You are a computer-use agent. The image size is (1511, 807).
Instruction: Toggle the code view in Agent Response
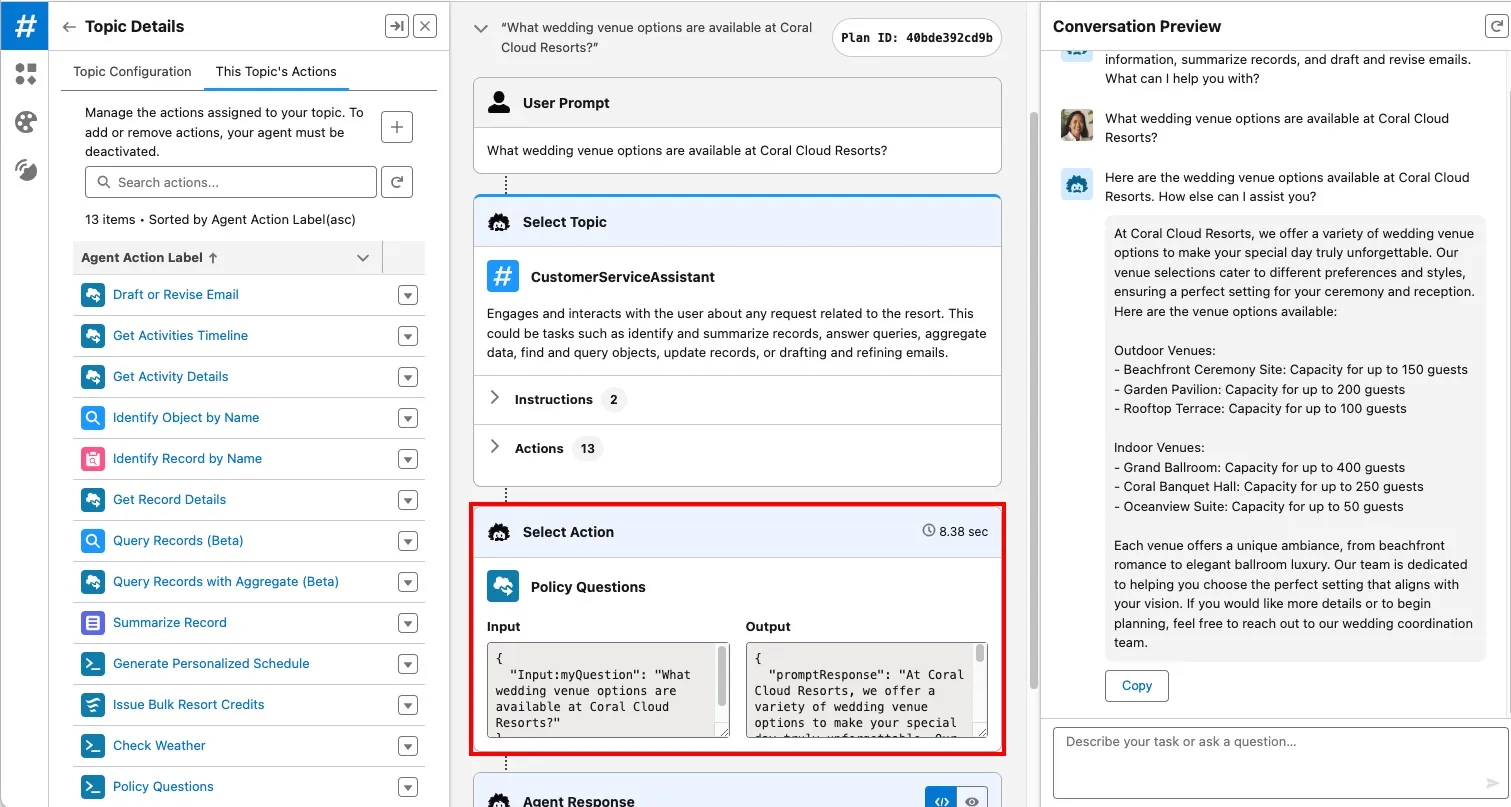tap(941, 800)
